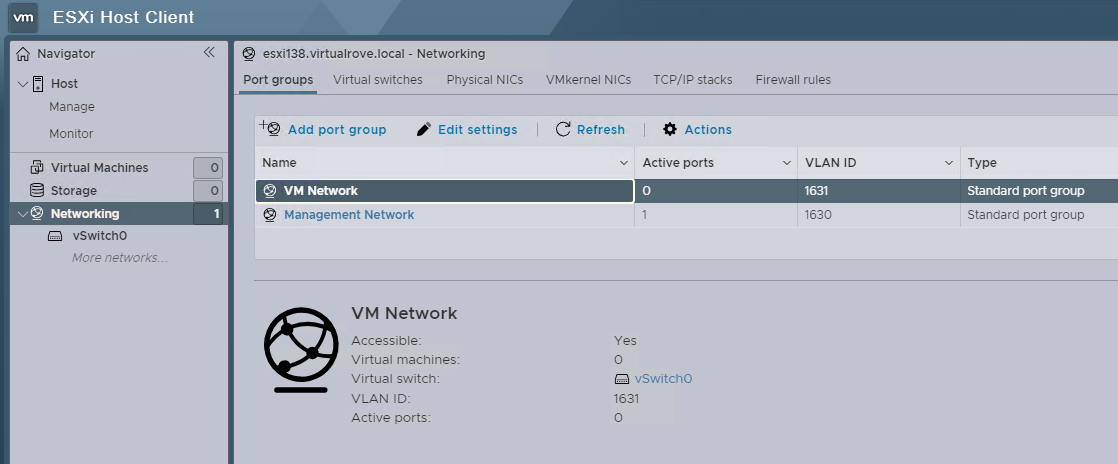This screenshot has height=464, width=1118.
Task: Open the VLAN ID column dropdown arrow
Action: [949, 163]
